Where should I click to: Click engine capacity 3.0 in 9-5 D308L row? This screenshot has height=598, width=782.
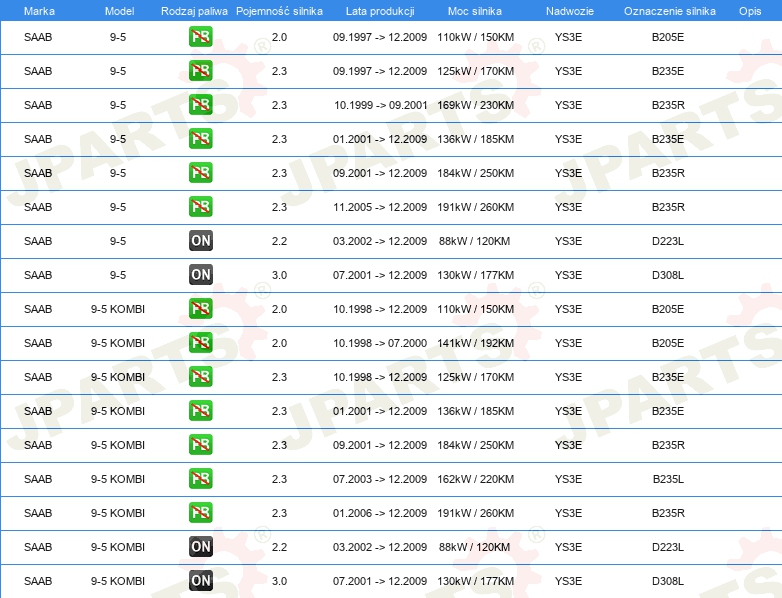click(x=279, y=275)
